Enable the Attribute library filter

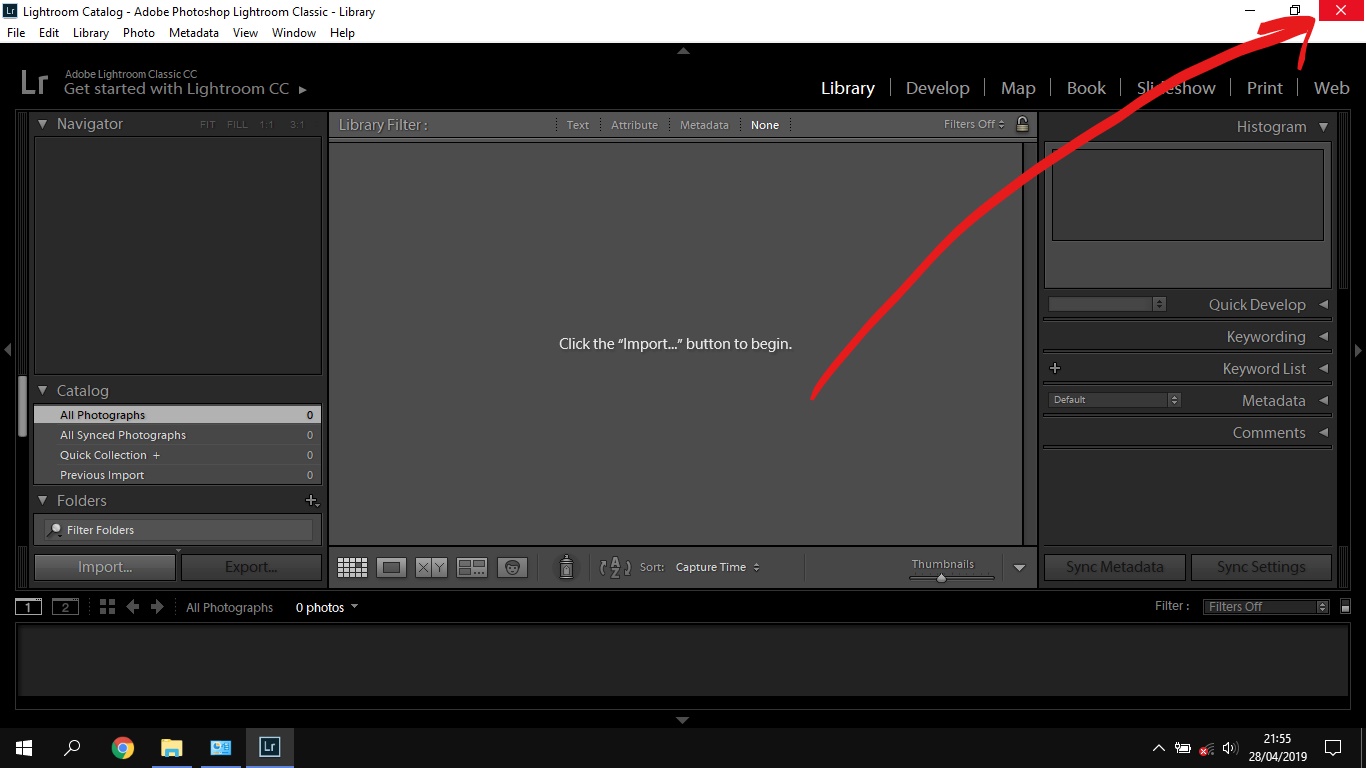634,125
